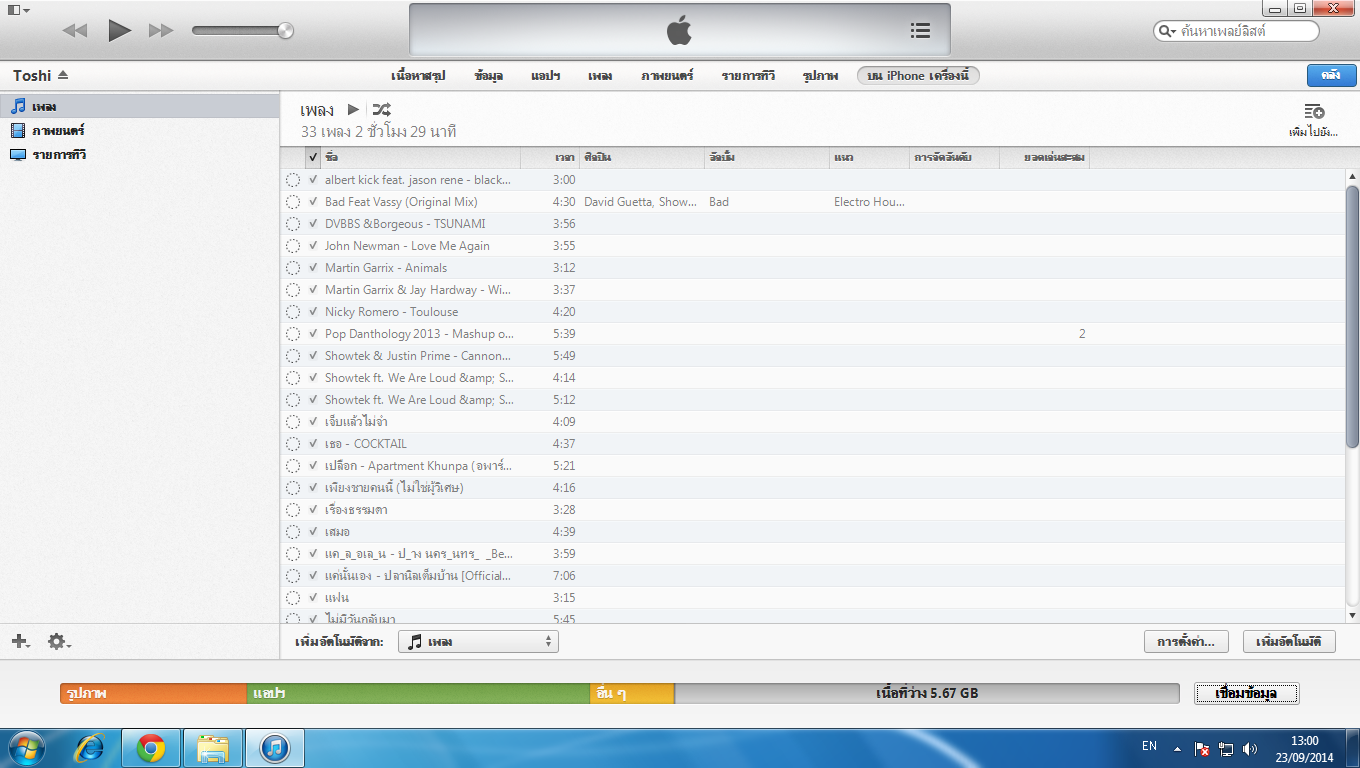This screenshot has width=1360, height=768.
Task: Click the Action Center flag in system tray
Action: point(1203,748)
